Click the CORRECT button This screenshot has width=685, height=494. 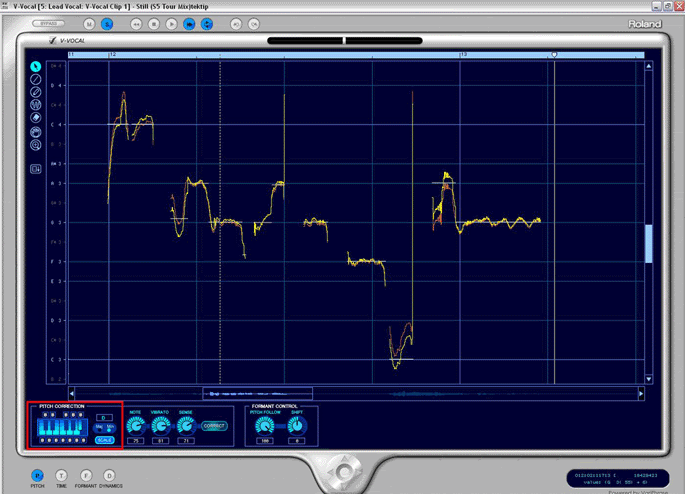(x=214, y=426)
